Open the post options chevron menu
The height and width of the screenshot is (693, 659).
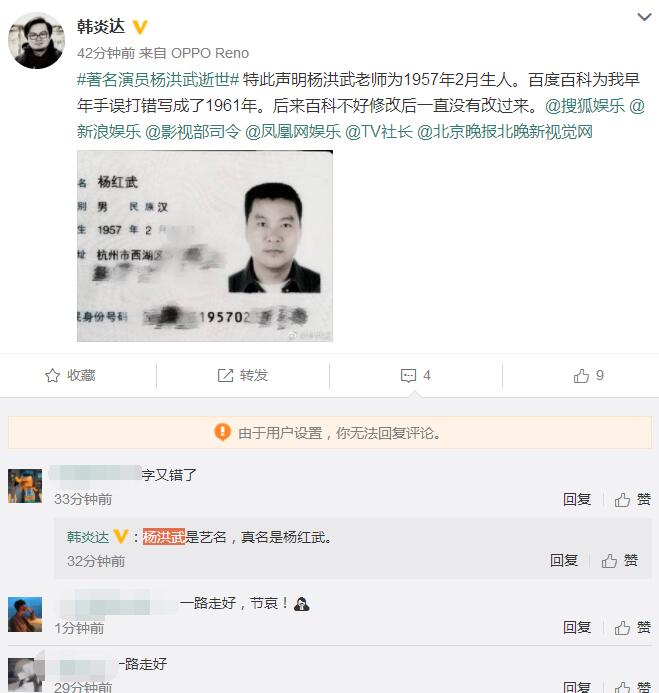[x=645, y=18]
